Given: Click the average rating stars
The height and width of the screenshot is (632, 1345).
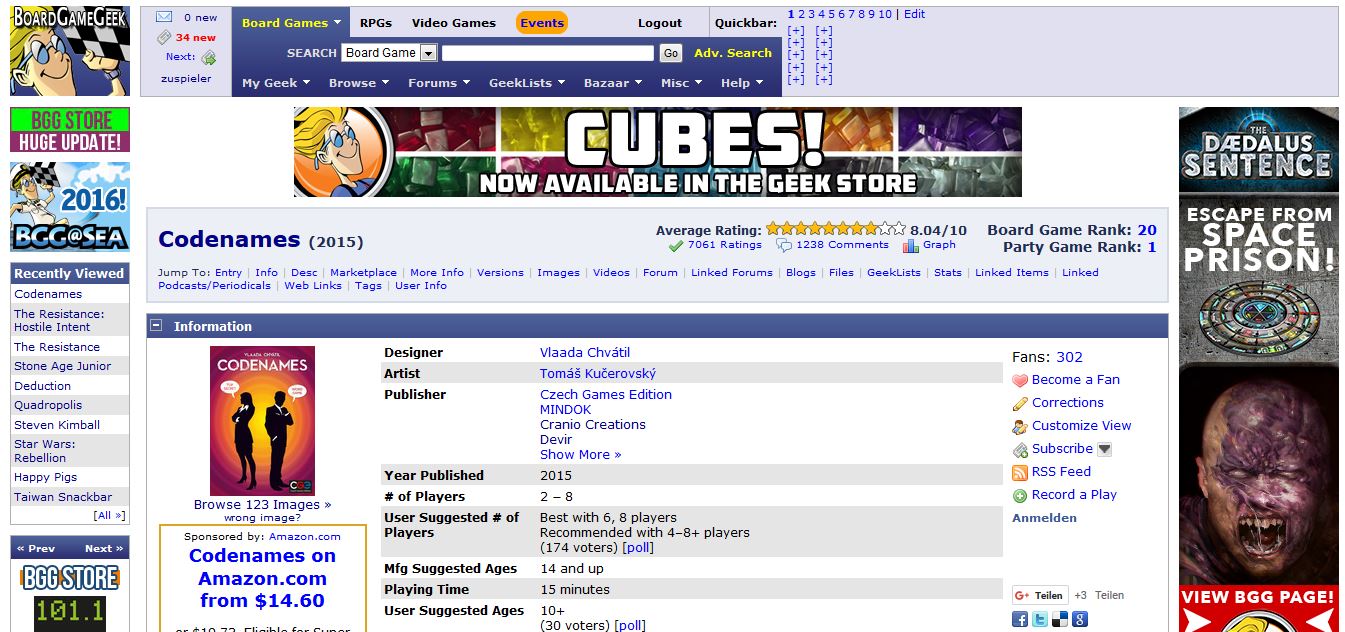Looking at the screenshot, I should coord(836,229).
